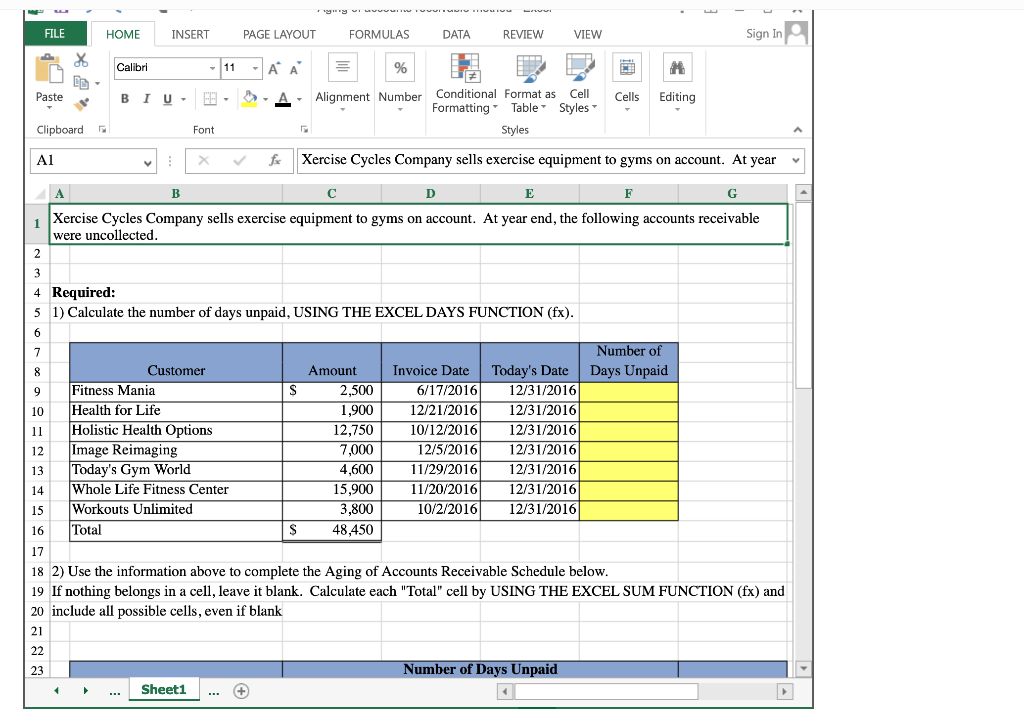Select the Sheet1 tab

[164, 690]
